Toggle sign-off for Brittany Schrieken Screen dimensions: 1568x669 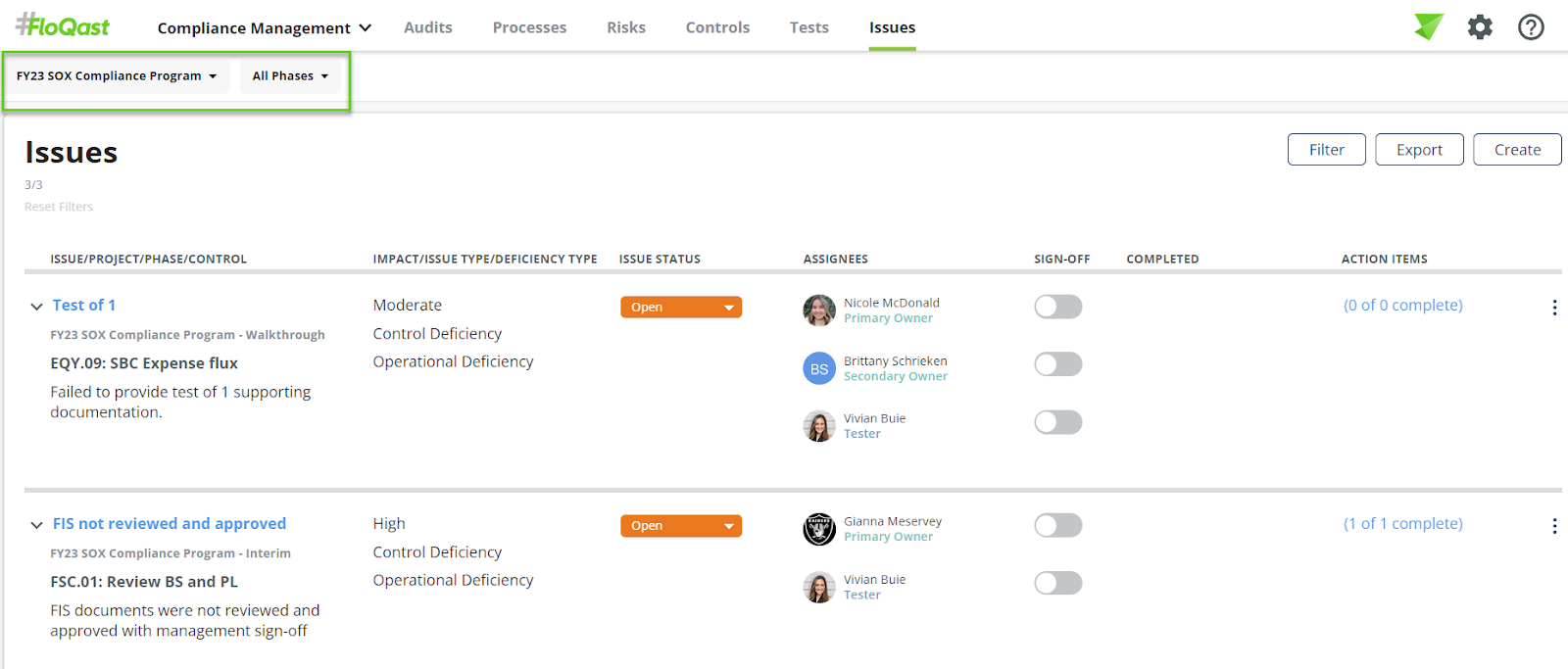pos(1057,364)
